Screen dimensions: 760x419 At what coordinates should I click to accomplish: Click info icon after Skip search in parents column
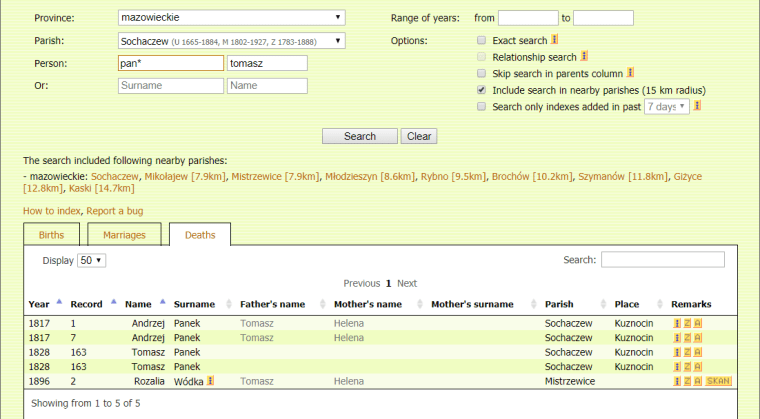tap(631, 73)
